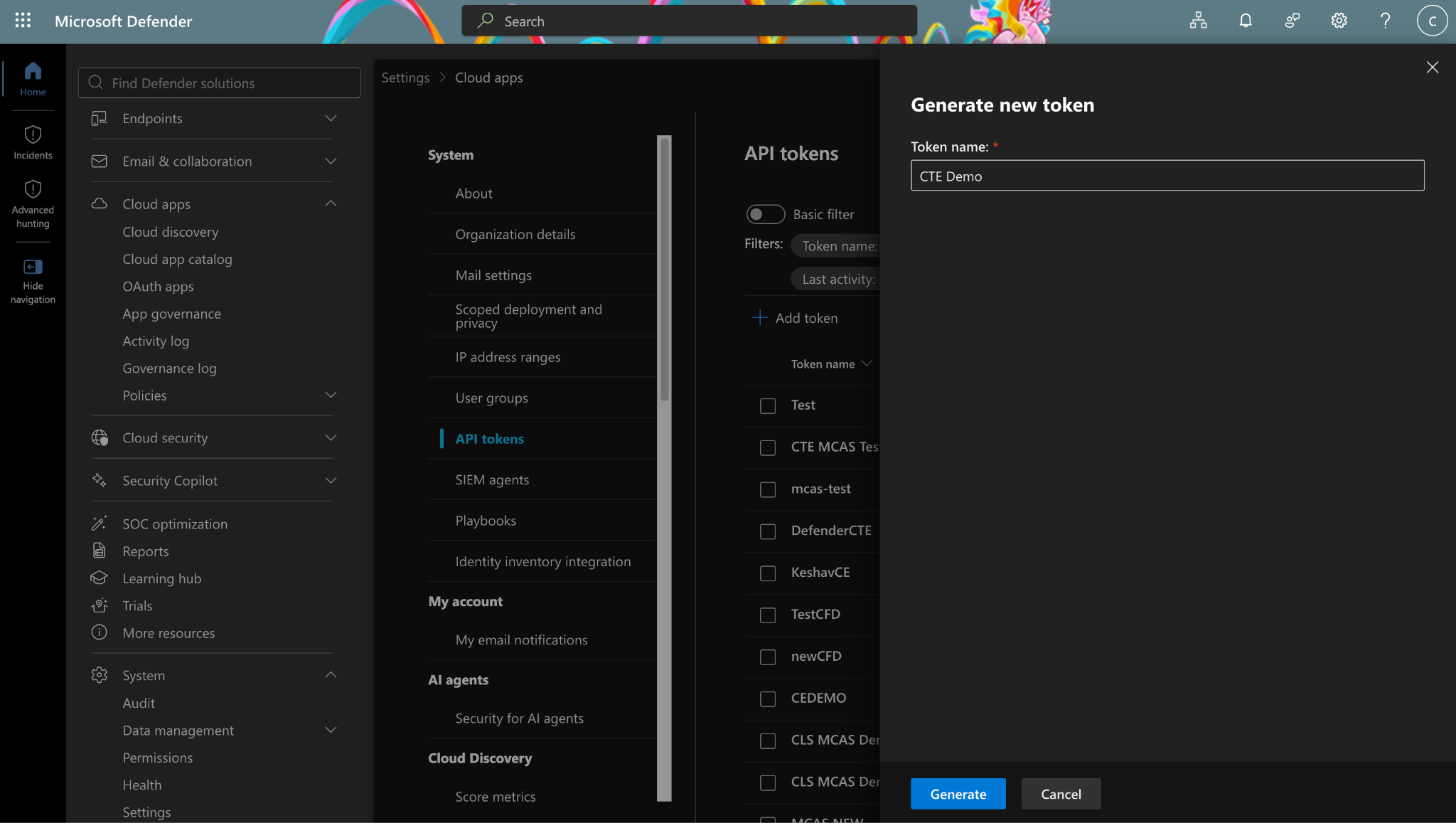Viewport: 1456px width, 823px height.
Task: Open the Last activity filter pill
Action: coord(835,279)
